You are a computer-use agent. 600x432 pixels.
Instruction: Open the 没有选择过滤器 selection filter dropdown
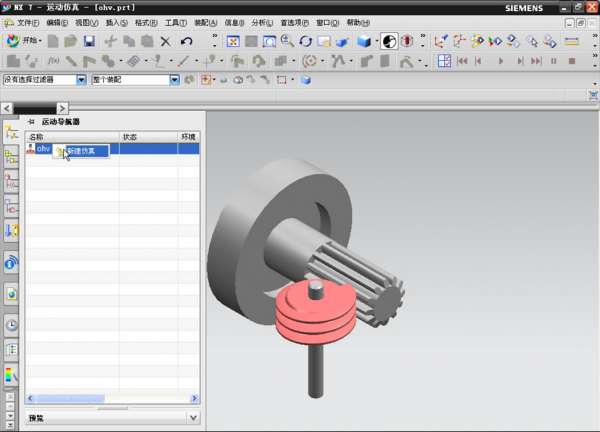pyautogui.click(x=81, y=80)
